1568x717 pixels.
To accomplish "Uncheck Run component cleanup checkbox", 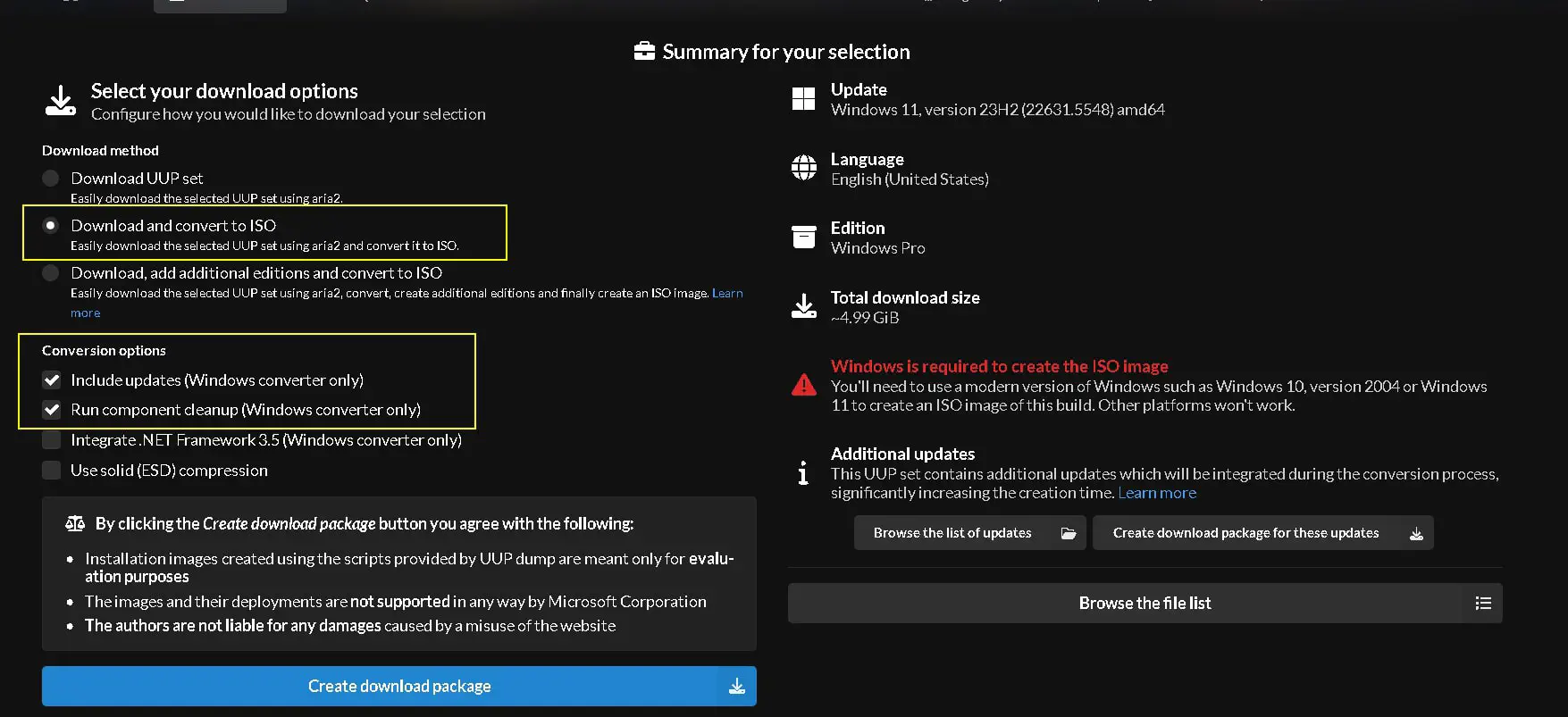I will click(x=52, y=410).
